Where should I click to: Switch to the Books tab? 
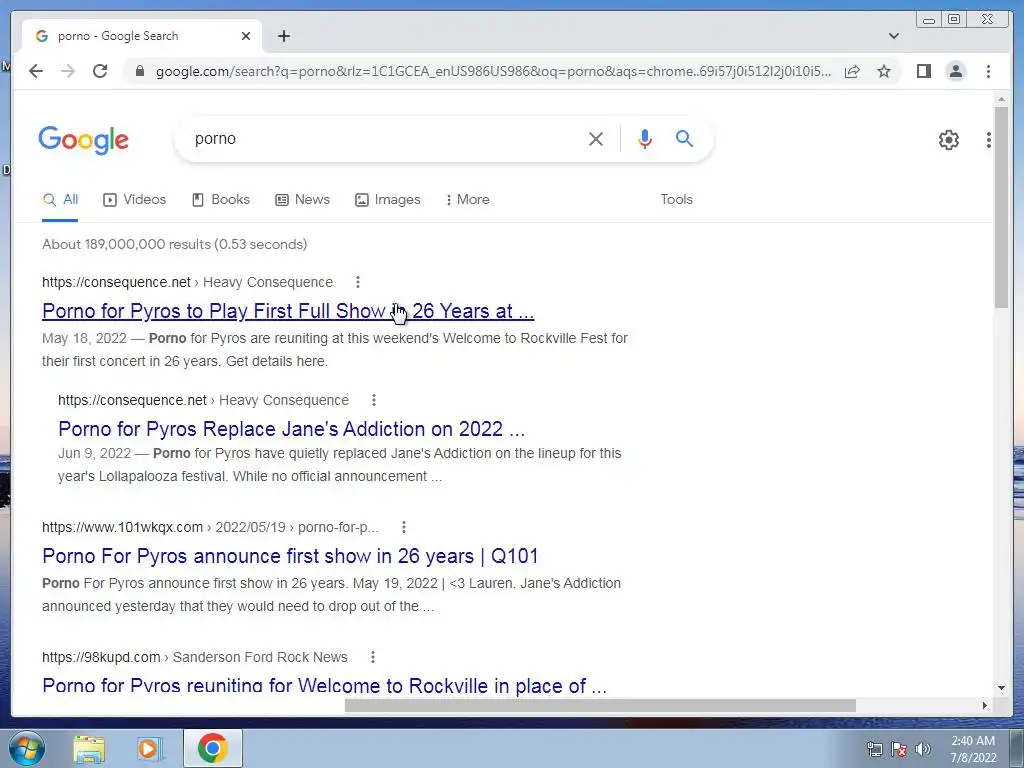pyautogui.click(x=221, y=200)
